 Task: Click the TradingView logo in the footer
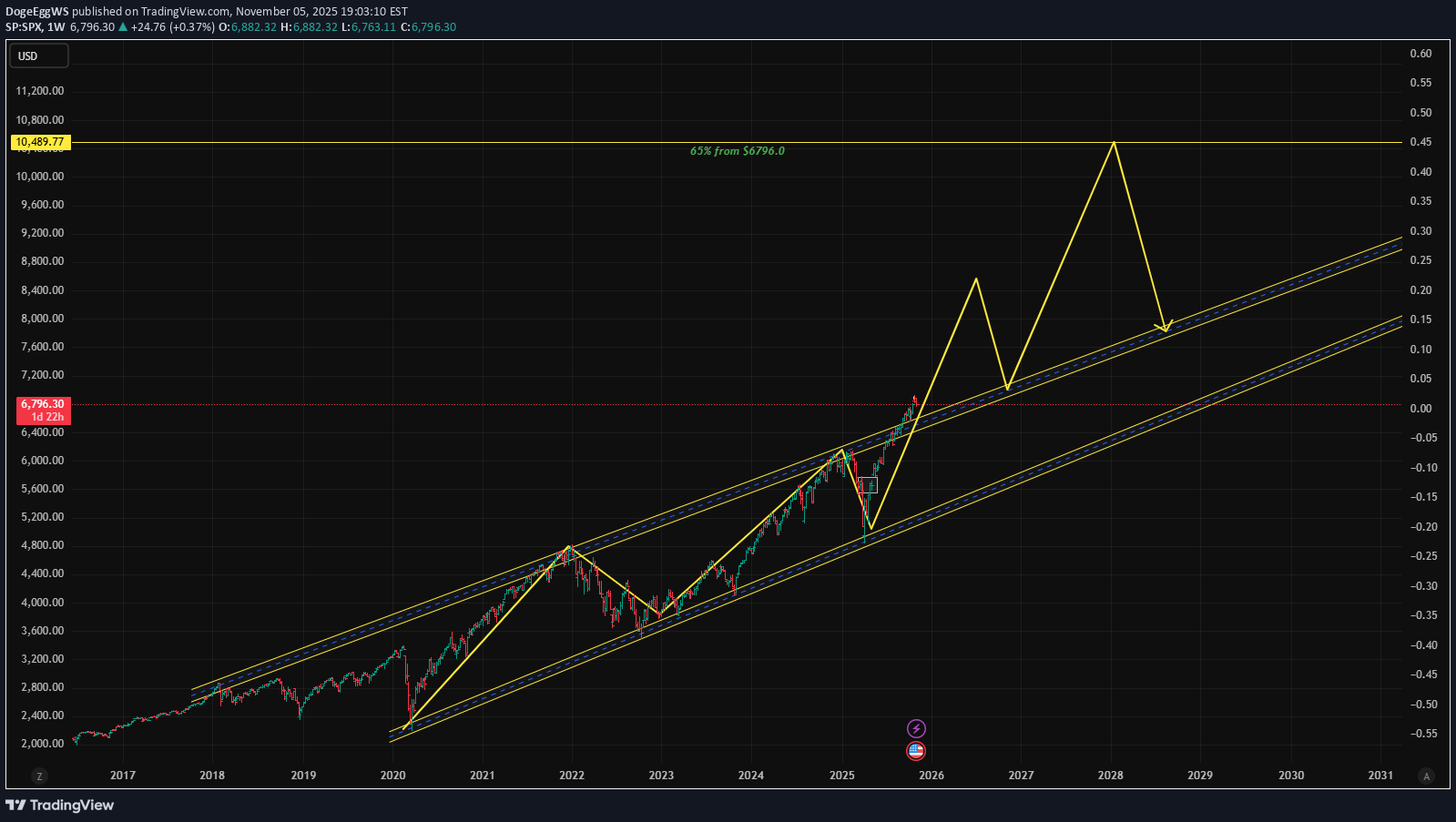(x=60, y=805)
